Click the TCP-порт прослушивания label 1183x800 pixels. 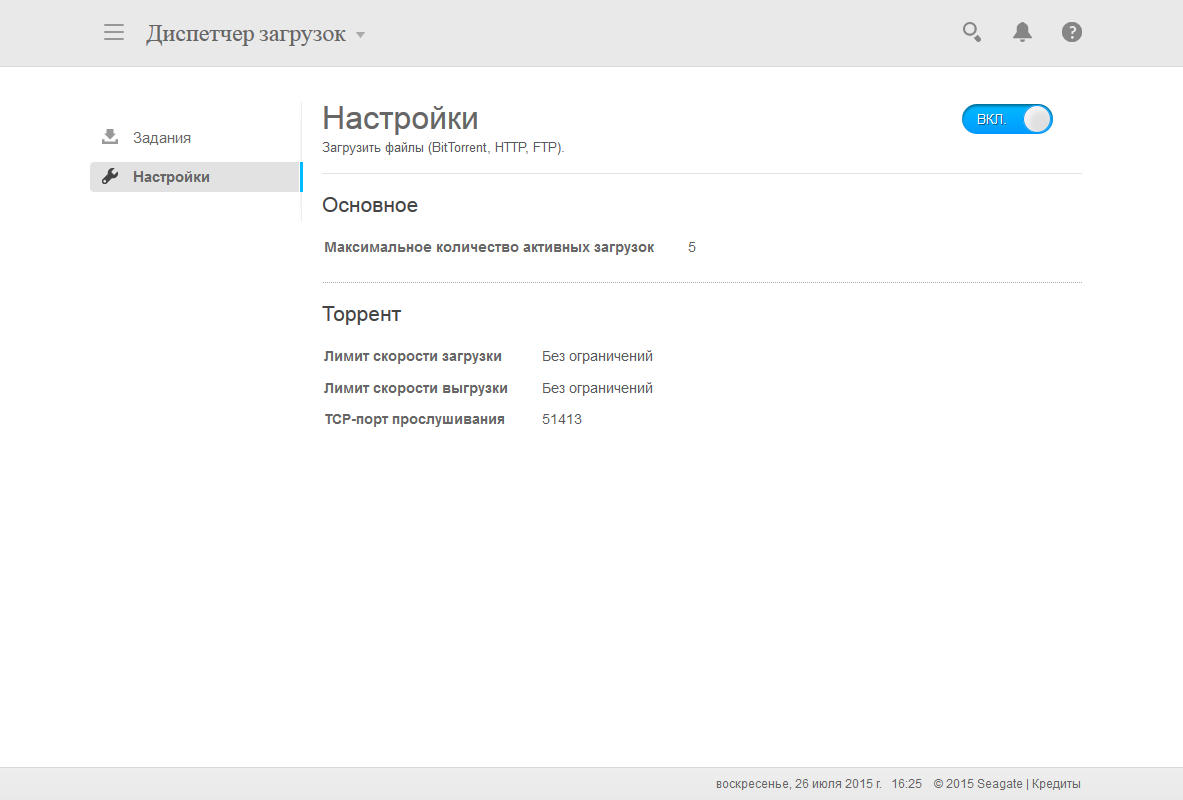tap(414, 420)
